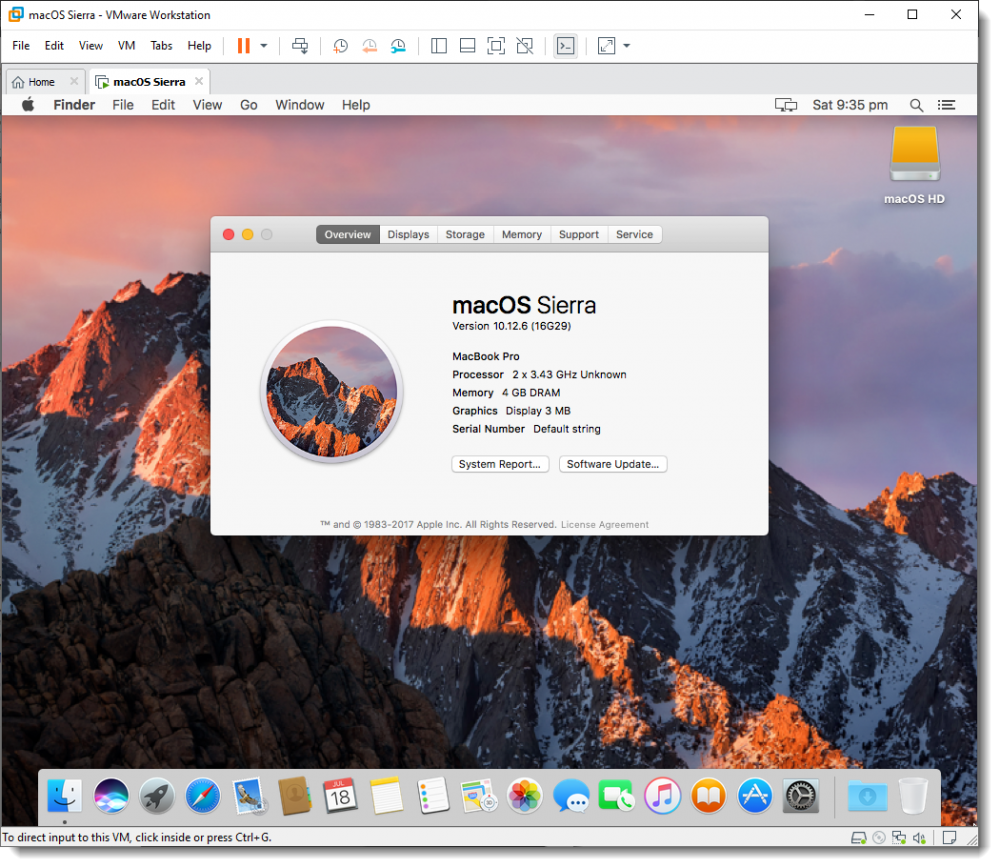Activate Siri from the Dock
1000x868 pixels.
(111, 796)
